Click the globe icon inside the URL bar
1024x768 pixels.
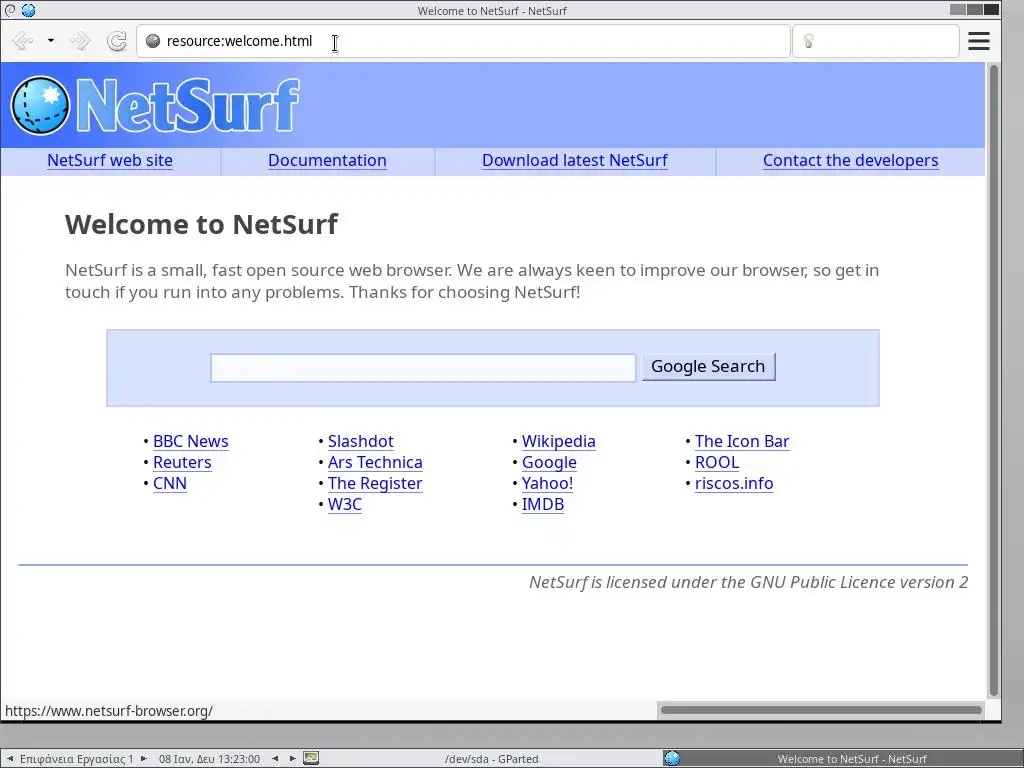(x=153, y=41)
